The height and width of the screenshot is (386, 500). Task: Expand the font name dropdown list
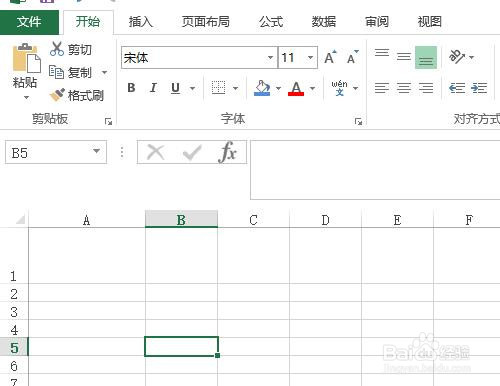pos(271,58)
